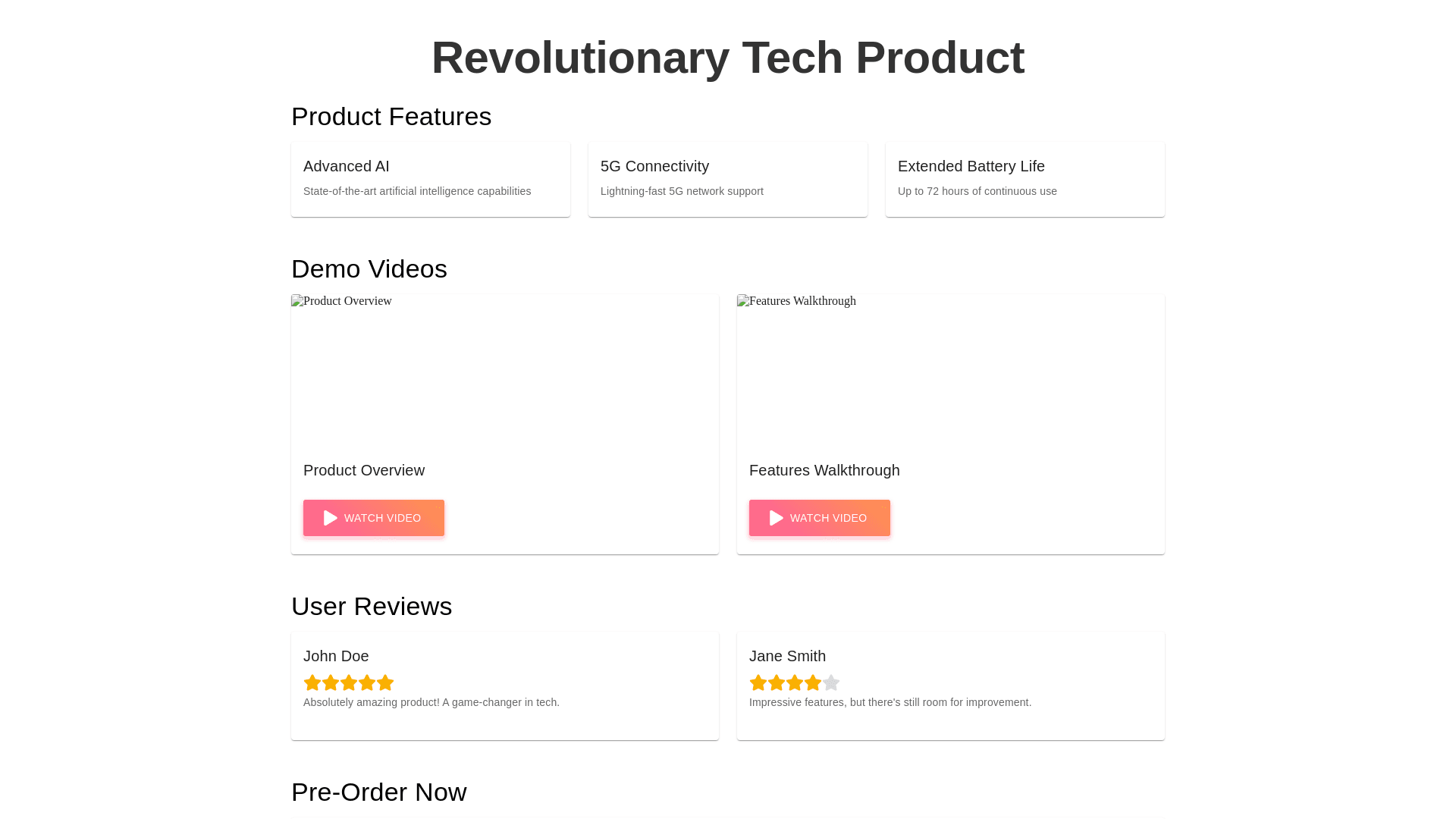Click the Pre-Order Now heading
This screenshot has height=819, width=1456.
tap(378, 792)
